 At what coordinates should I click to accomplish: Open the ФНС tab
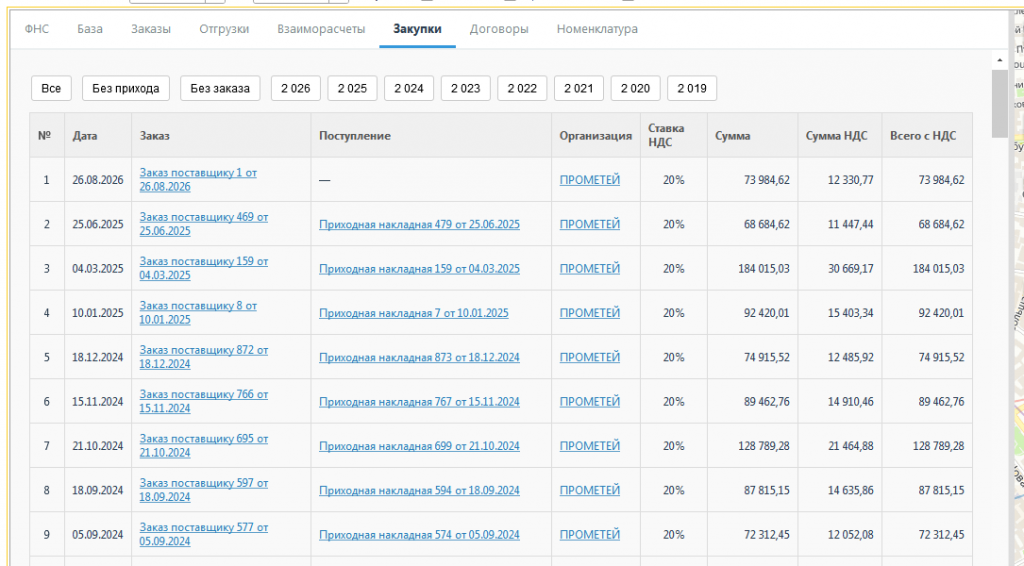(x=37, y=29)
